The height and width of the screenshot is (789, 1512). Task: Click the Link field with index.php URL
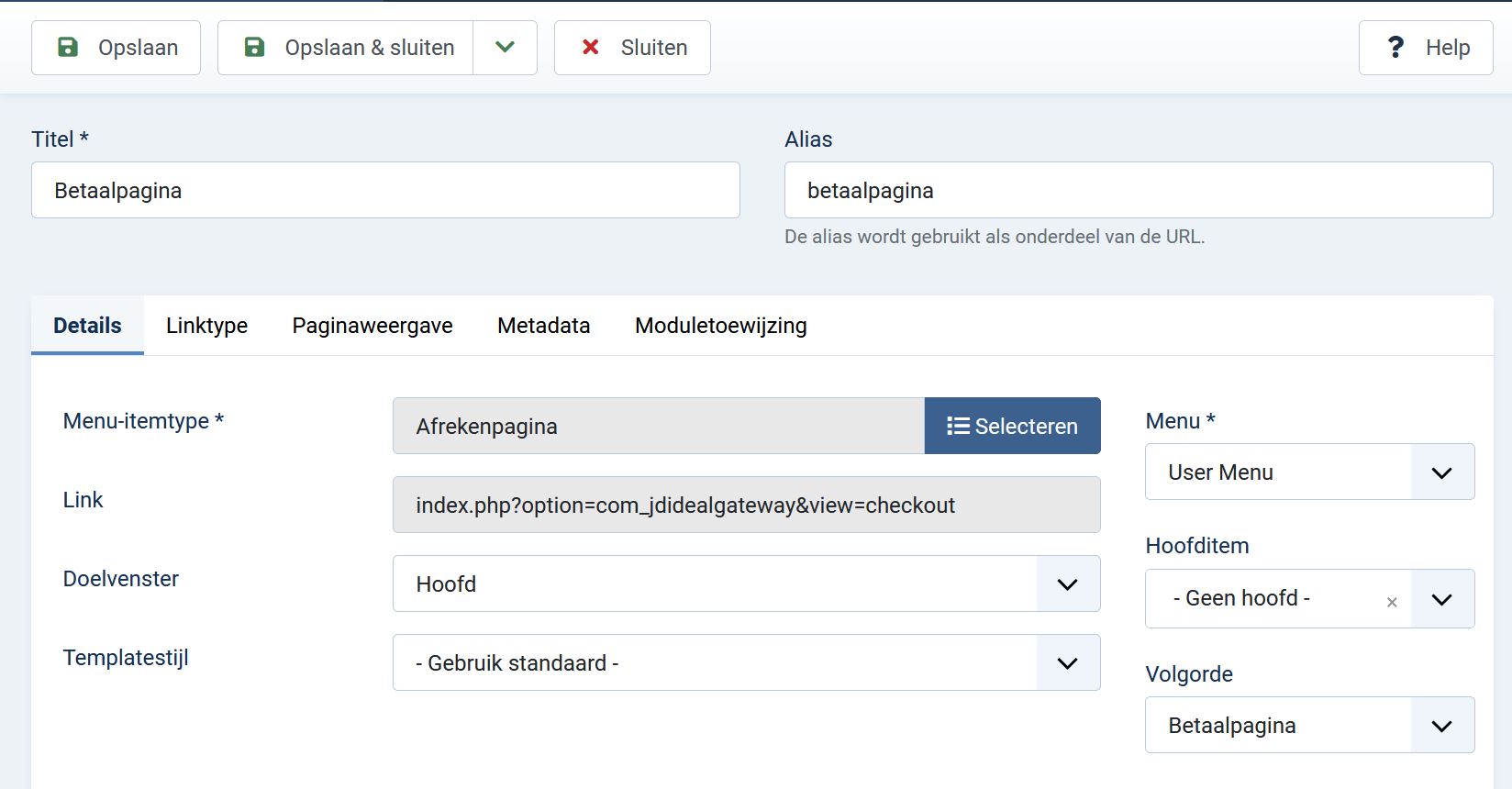[746, 505]
